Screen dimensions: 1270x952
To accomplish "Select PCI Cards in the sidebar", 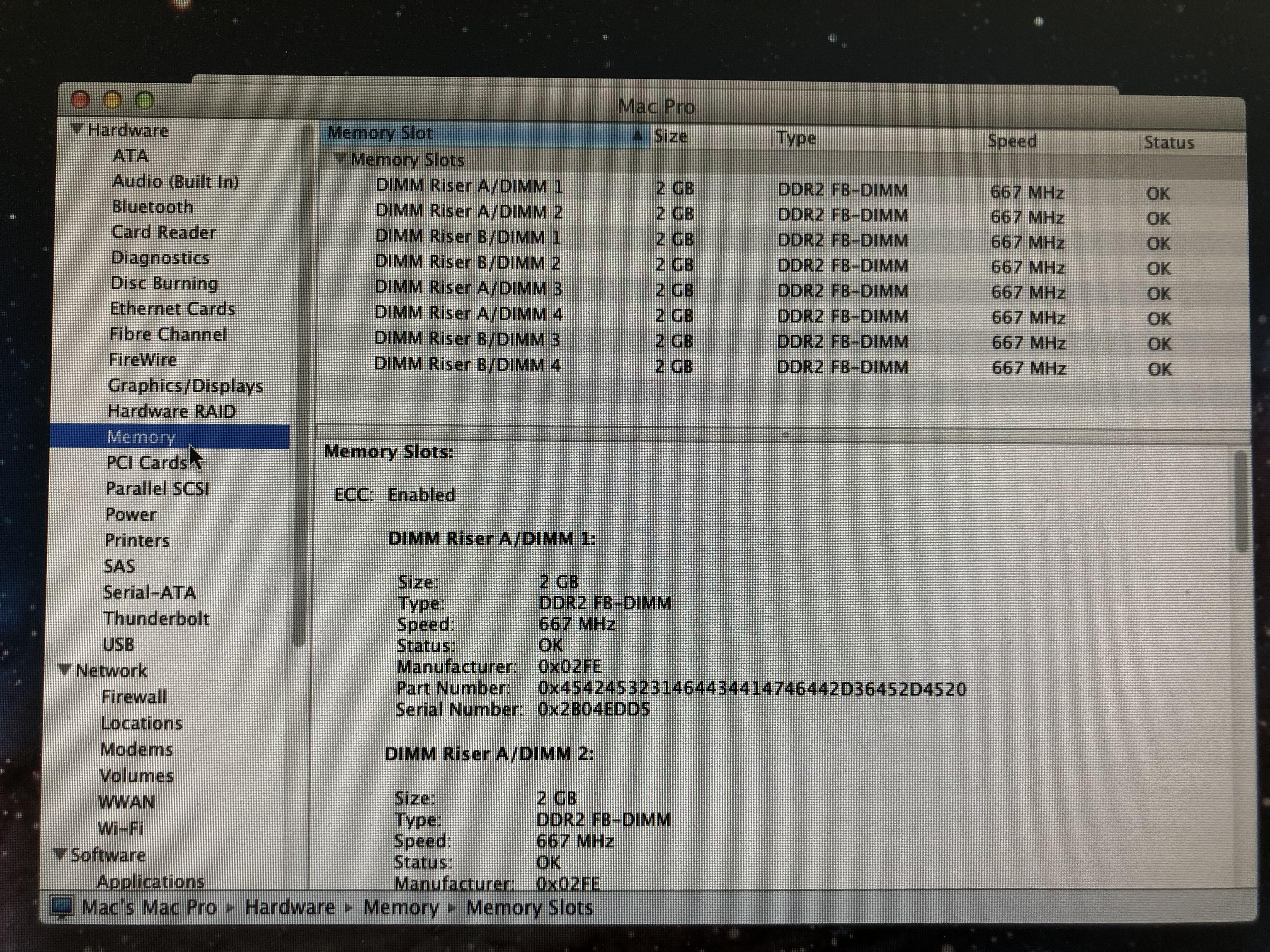I will point(147,462).
